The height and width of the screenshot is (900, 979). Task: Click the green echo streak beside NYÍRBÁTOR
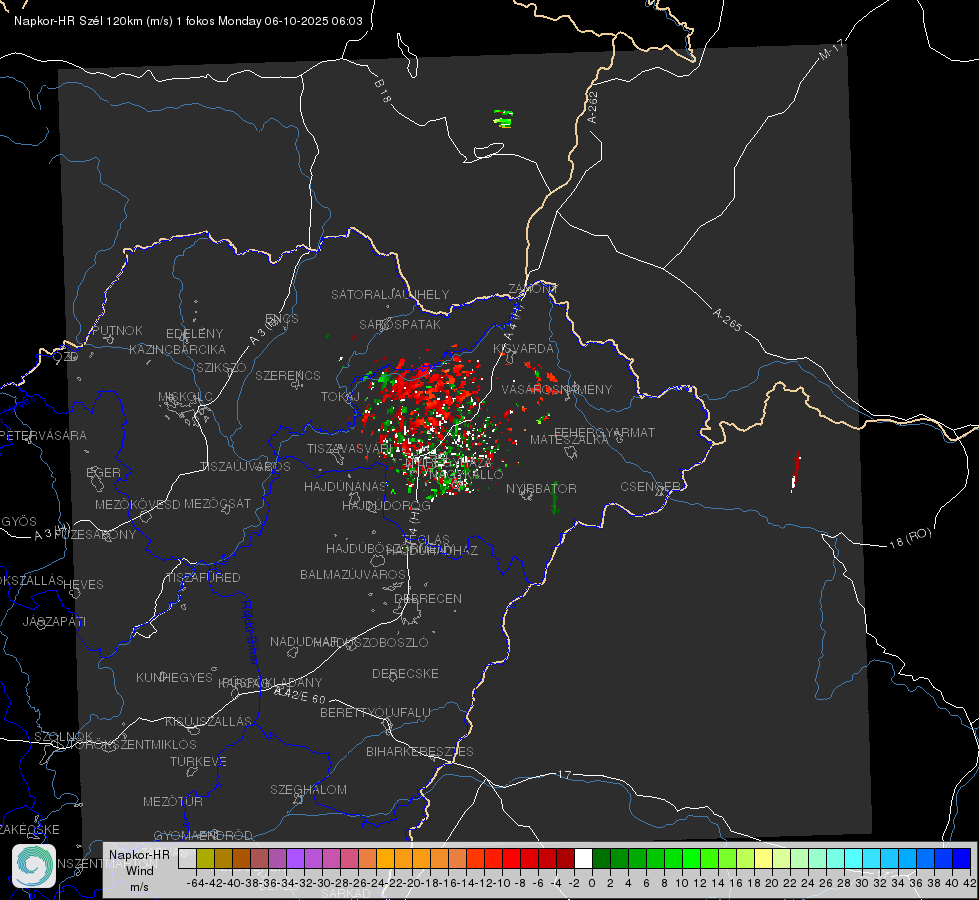tap(554, 499)
